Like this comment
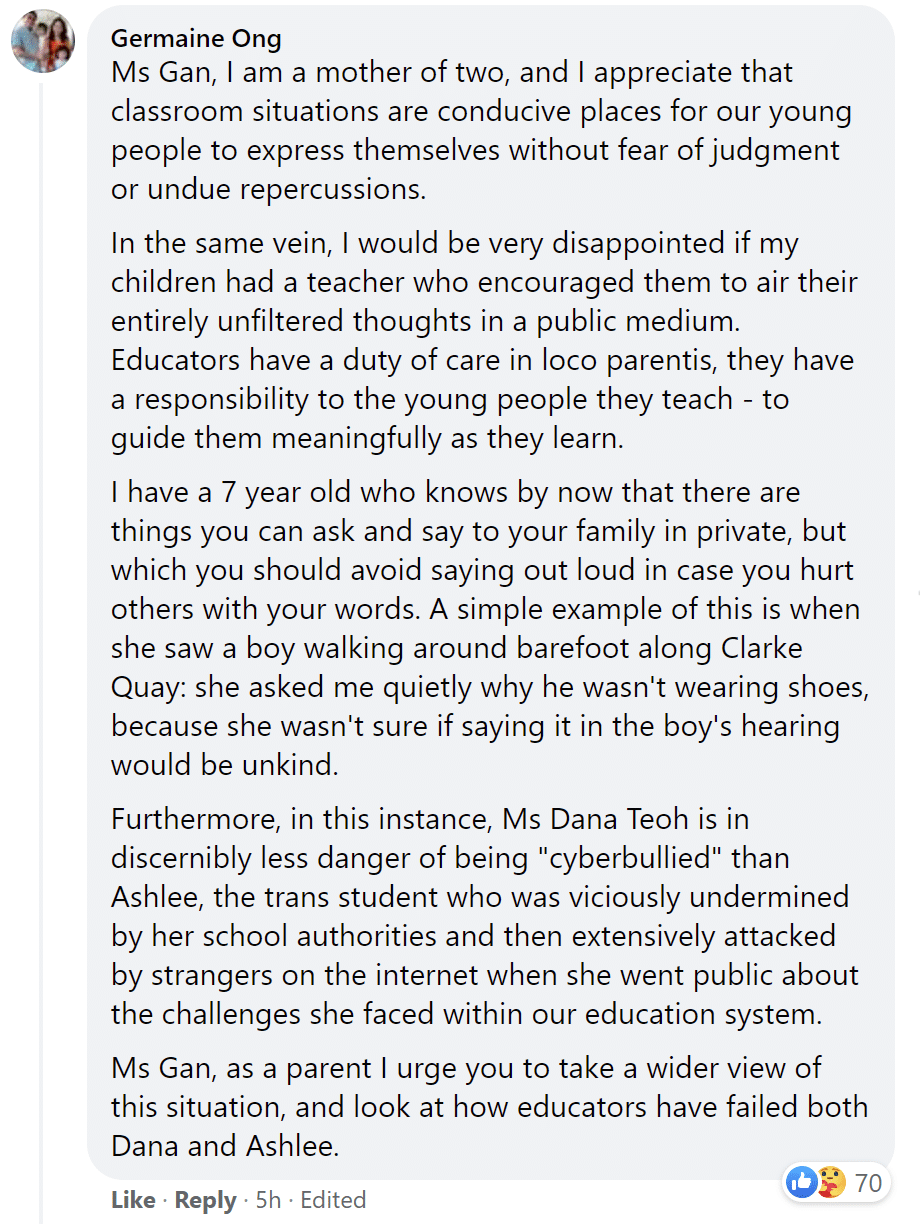The width and height of the screenshot is (920, 1224). point(133,1199)
